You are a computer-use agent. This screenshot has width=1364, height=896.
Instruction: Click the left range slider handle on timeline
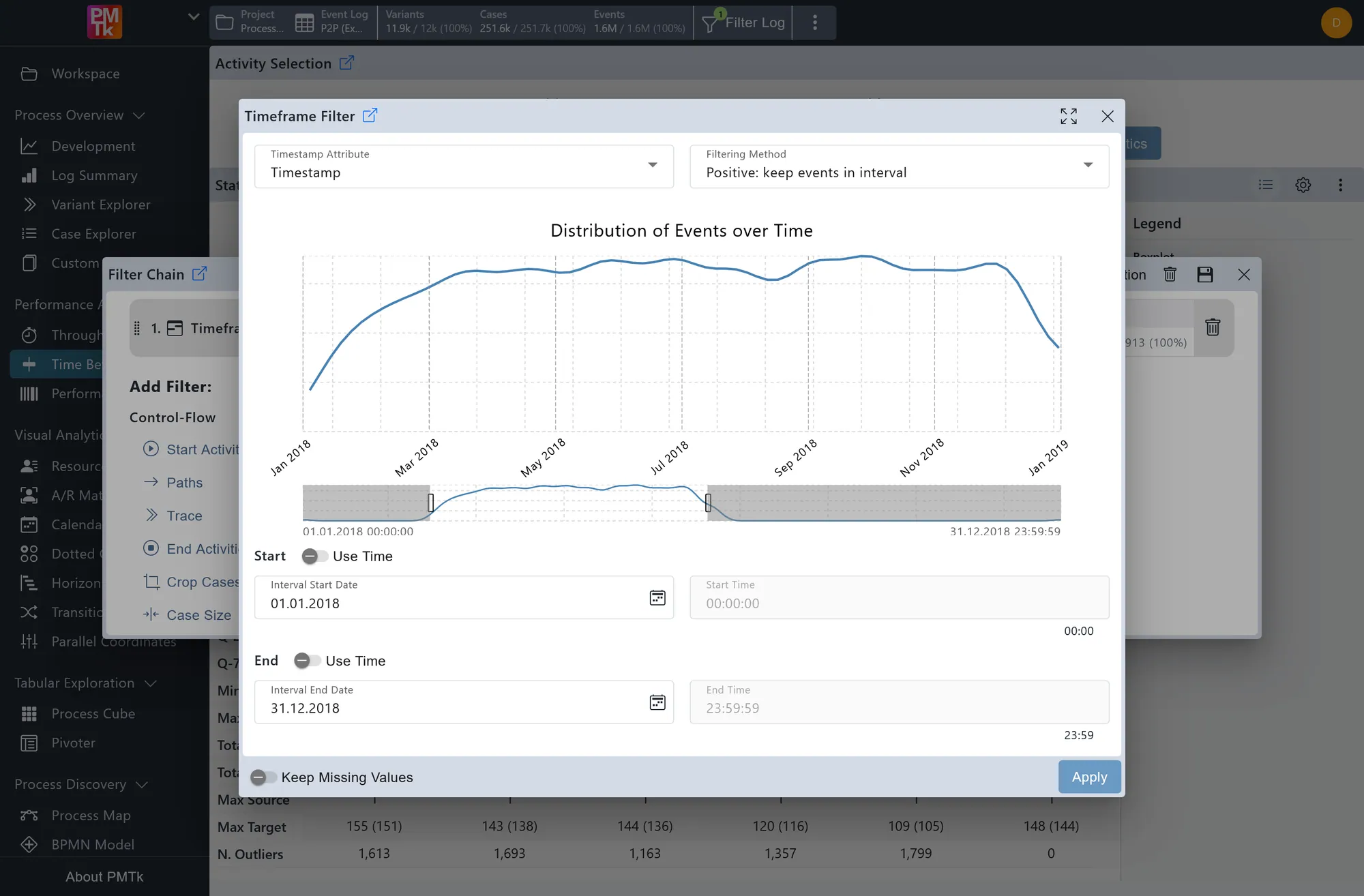[x=431, y=503]
